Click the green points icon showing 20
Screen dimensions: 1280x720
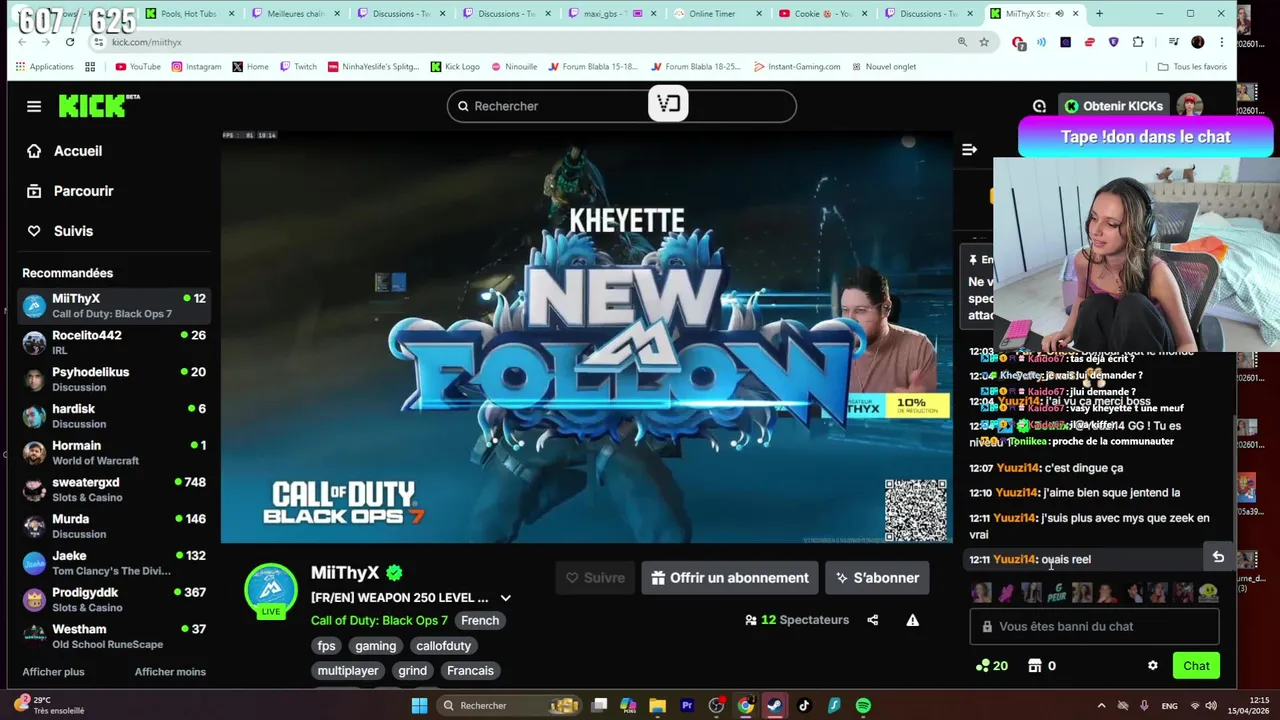tap(991, 666)
